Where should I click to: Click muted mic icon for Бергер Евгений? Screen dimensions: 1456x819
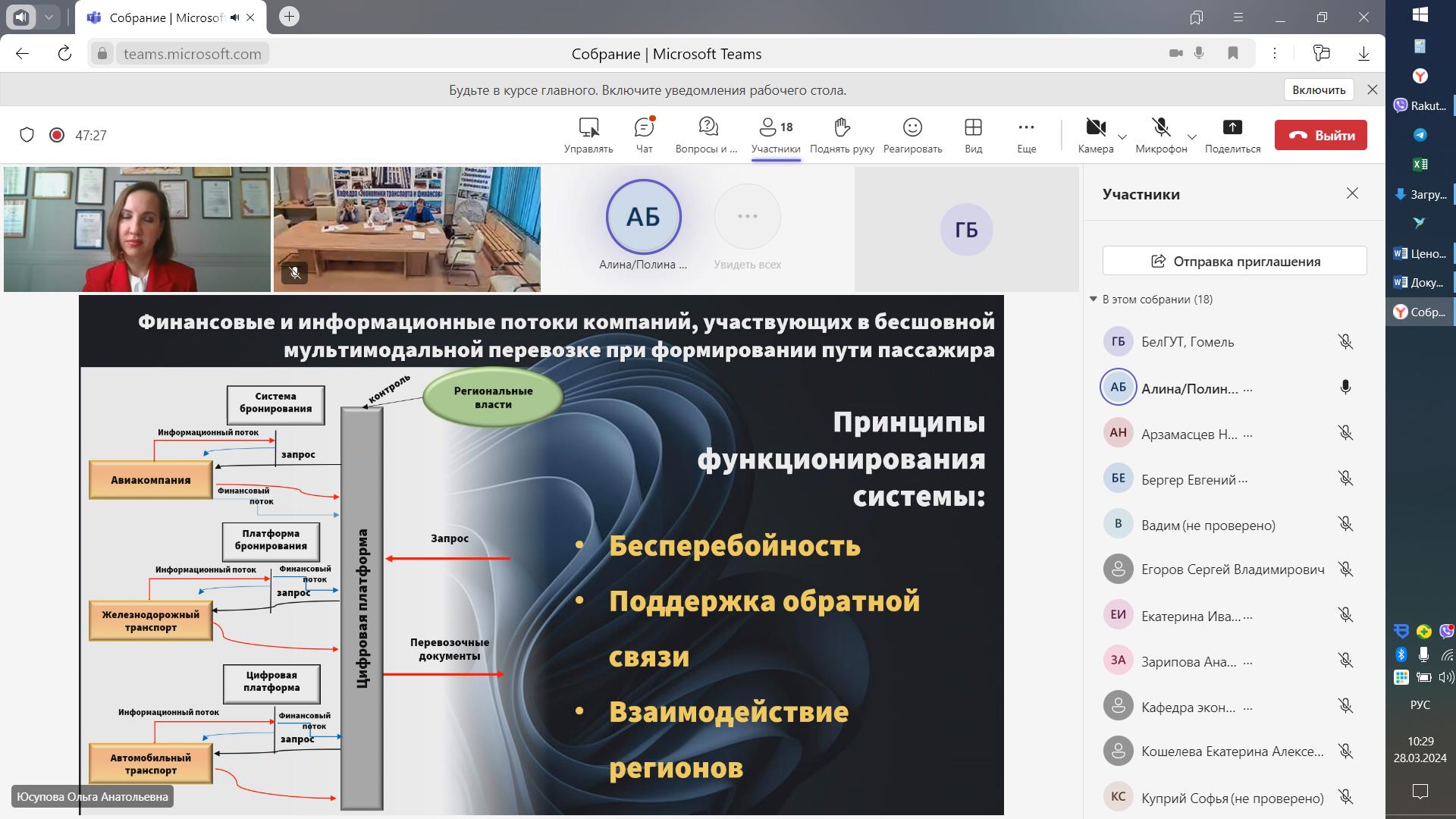1345,479
